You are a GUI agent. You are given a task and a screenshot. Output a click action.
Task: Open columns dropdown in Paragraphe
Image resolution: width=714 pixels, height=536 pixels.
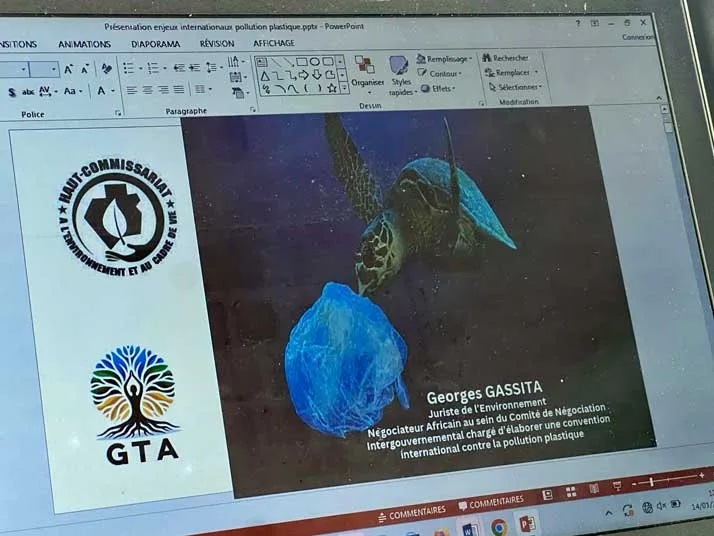click(203, 89)
